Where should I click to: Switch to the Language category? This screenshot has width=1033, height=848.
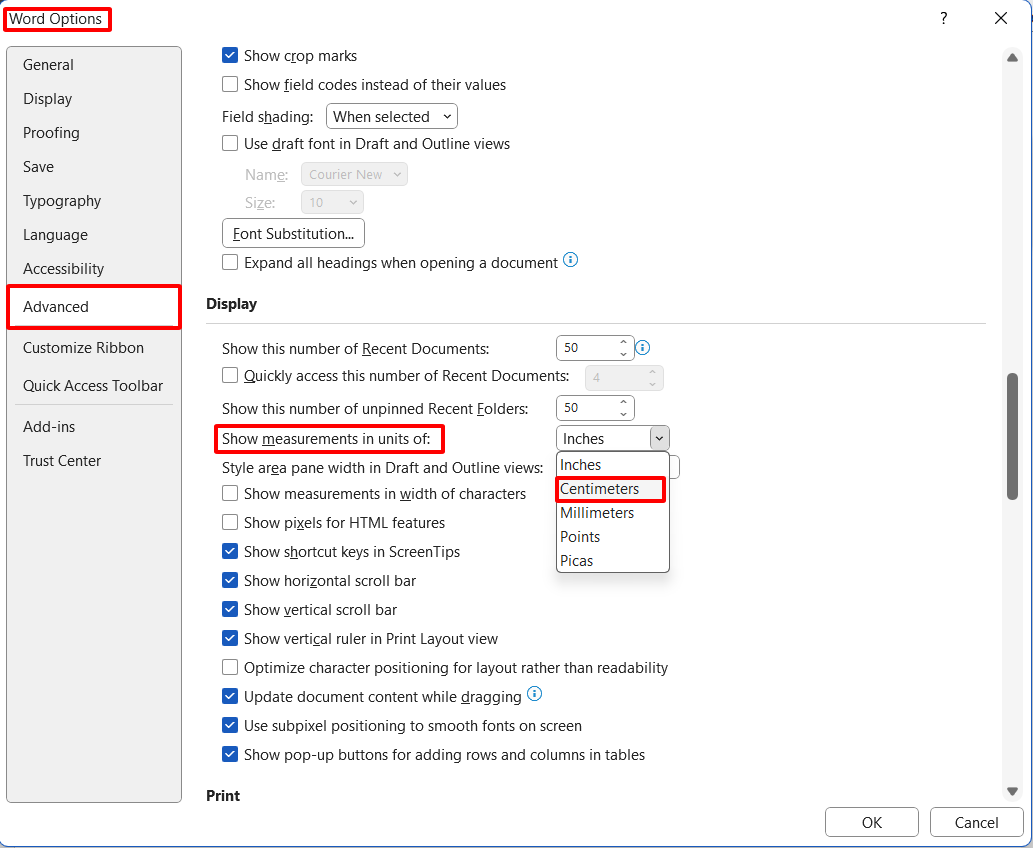(94, 235)
